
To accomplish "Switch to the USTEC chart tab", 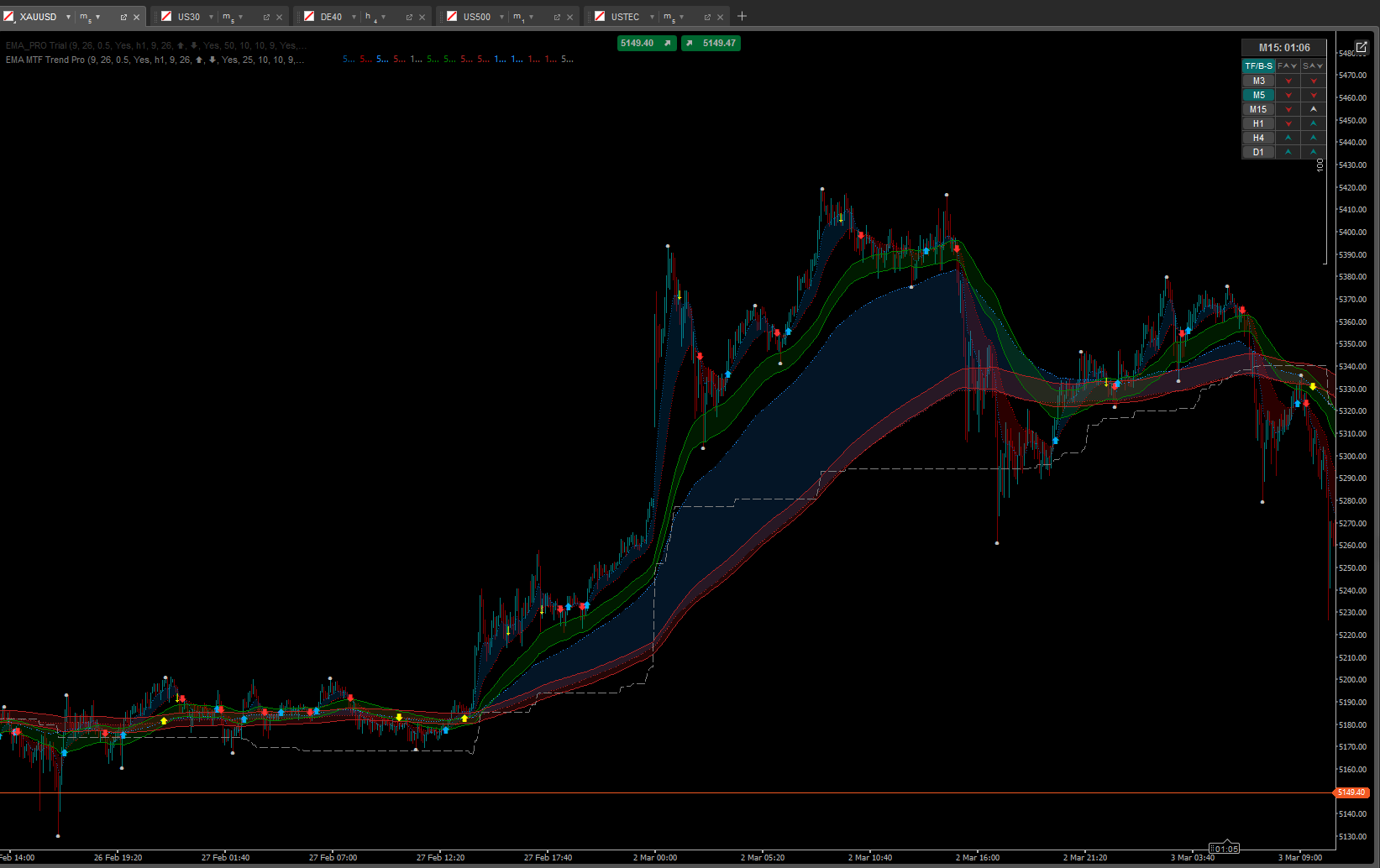I will tap(624, 18).
